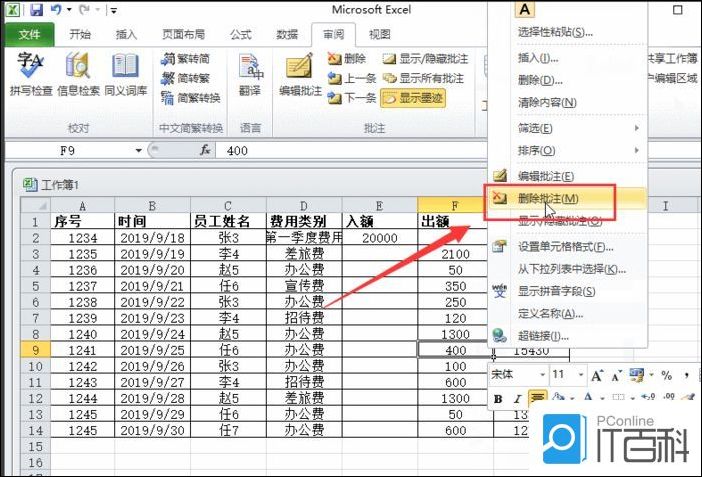Switch to the 公式 ribbon tab

click(240, 34)
